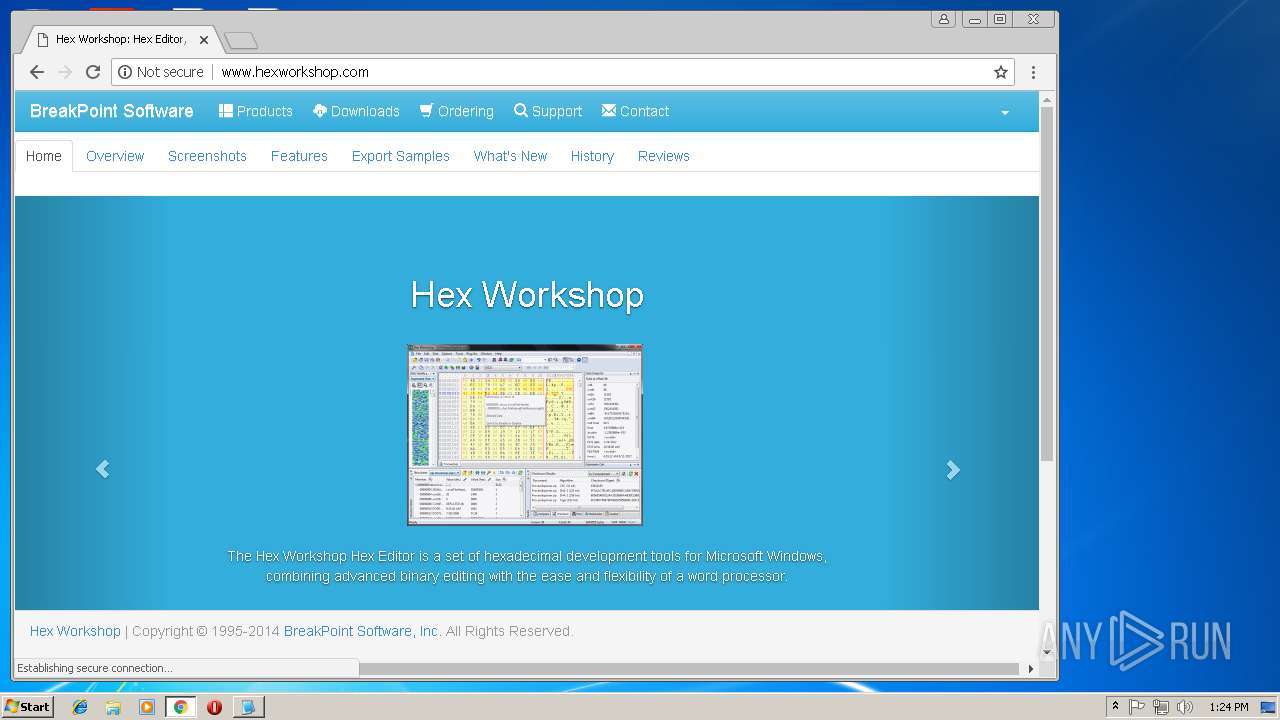Image resolution: width=1280 pixels, height=720 pixels.
Task: Open the Contact menu
Action: (x=635, y=111)
